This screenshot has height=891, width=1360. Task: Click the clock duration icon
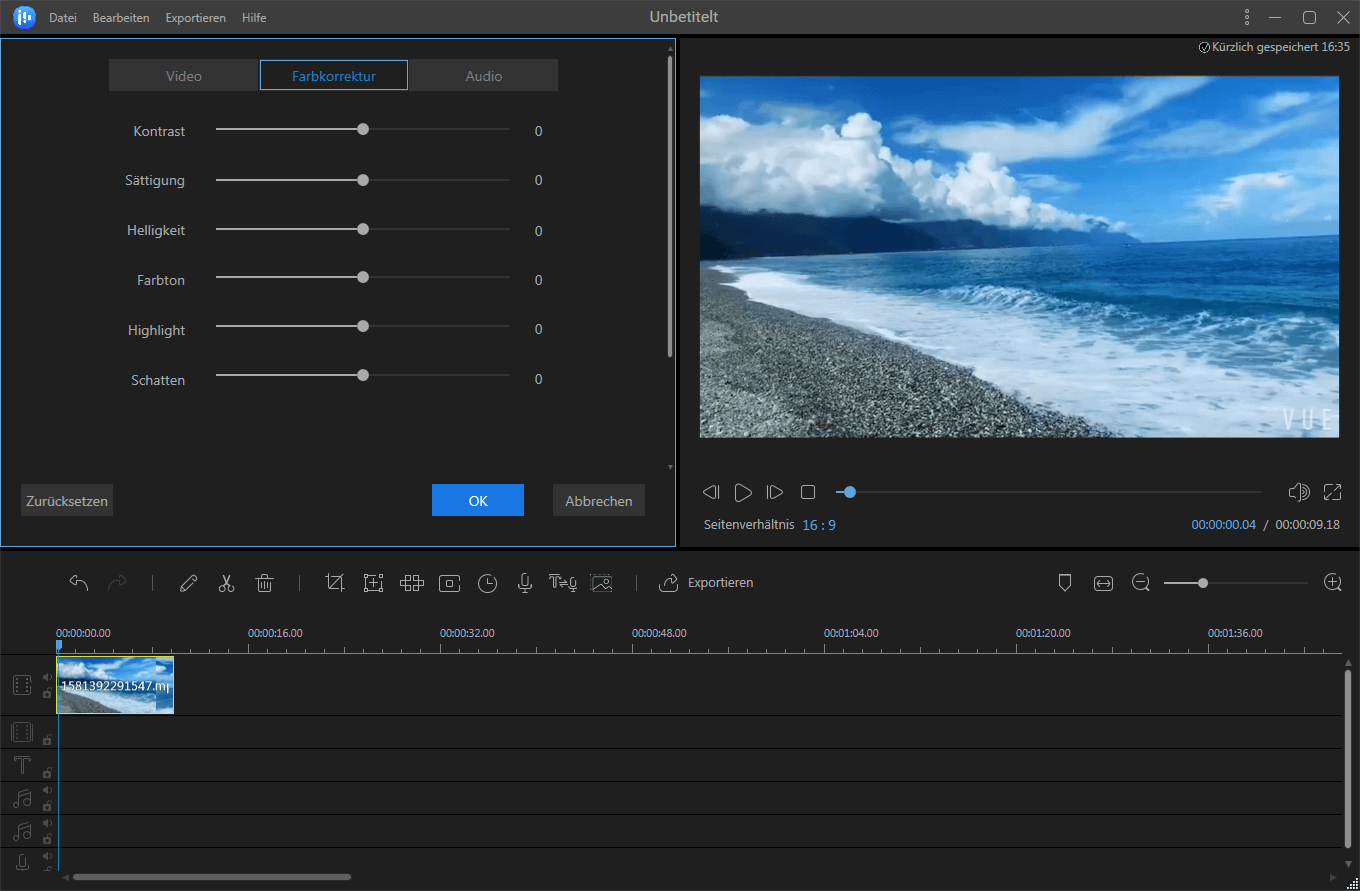pyautogui.click(x=487, y=583)
